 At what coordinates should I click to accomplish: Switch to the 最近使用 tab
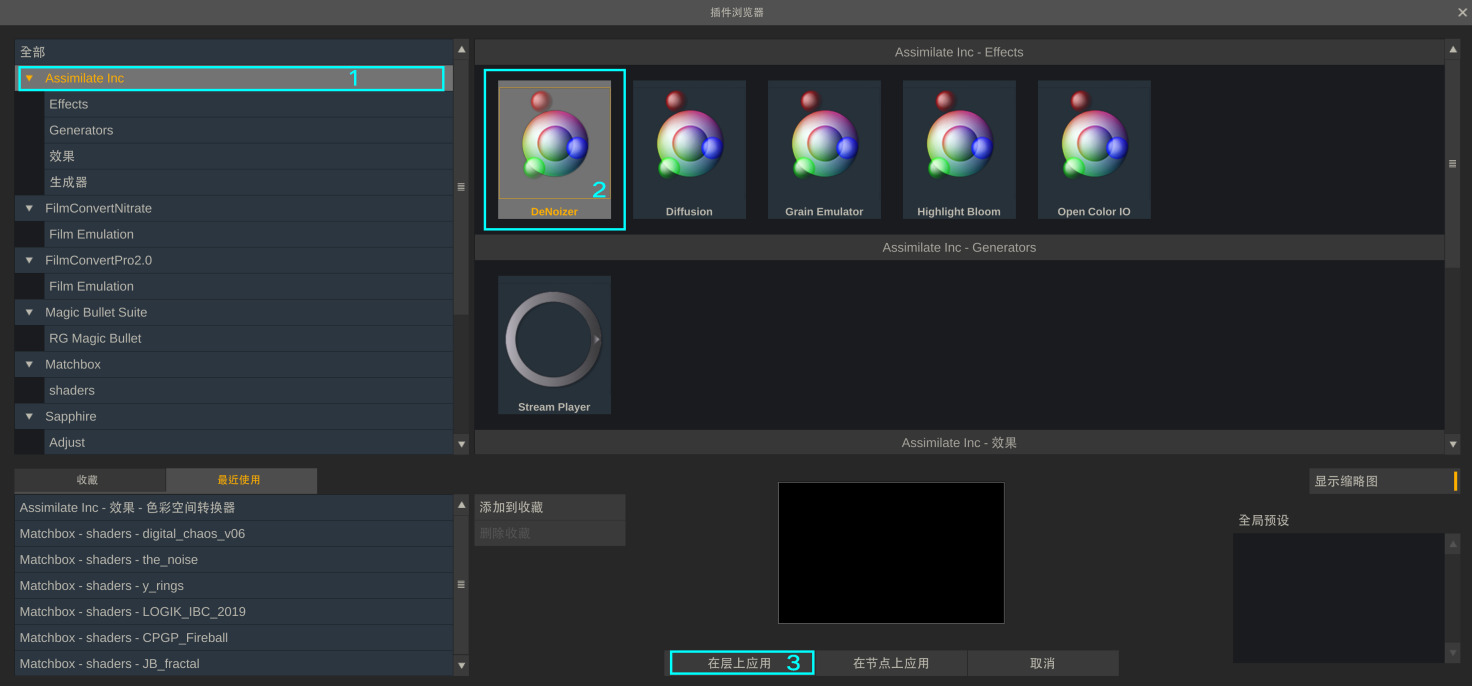click(241, 480)
